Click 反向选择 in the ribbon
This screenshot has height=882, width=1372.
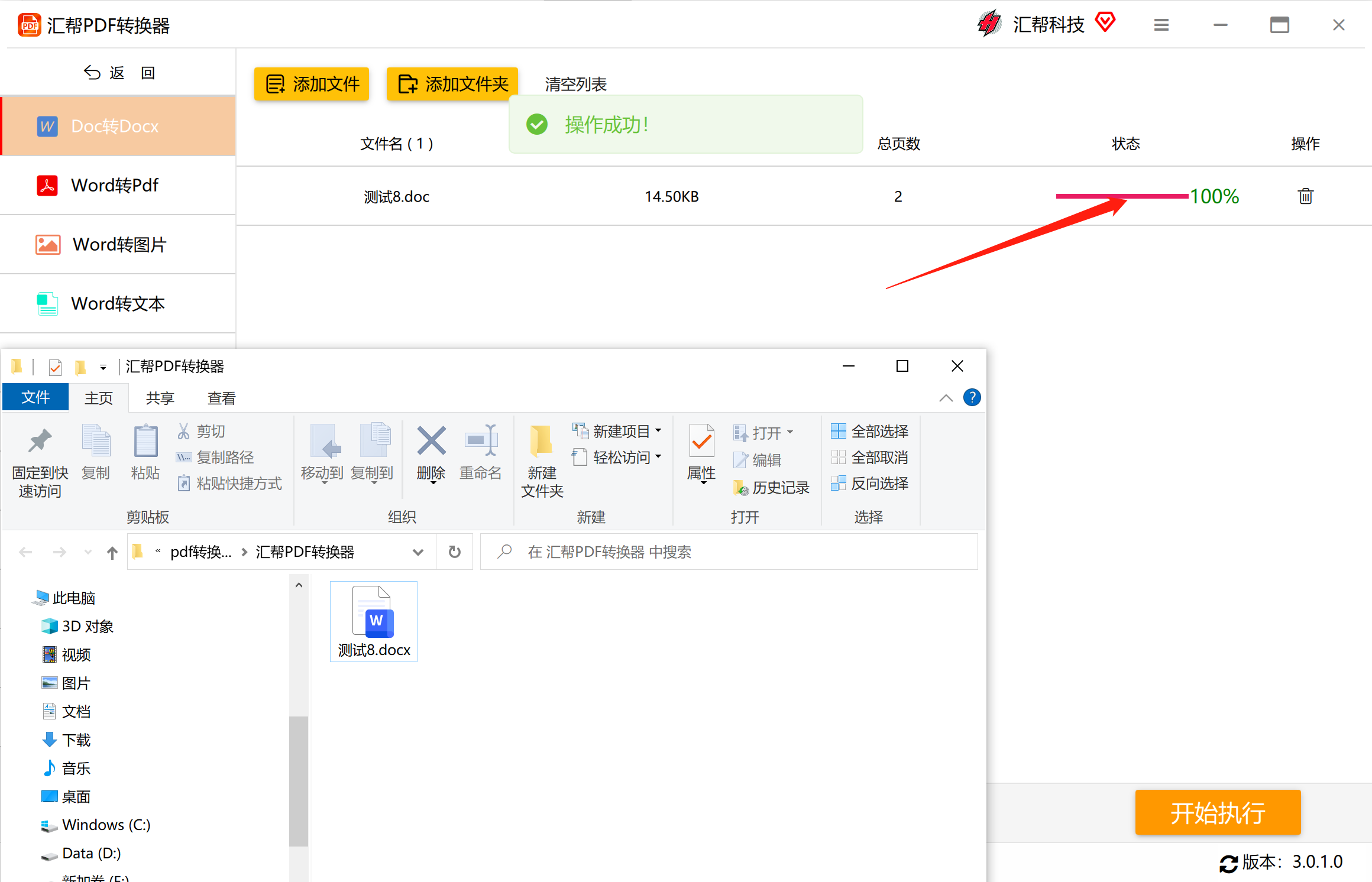869,484
